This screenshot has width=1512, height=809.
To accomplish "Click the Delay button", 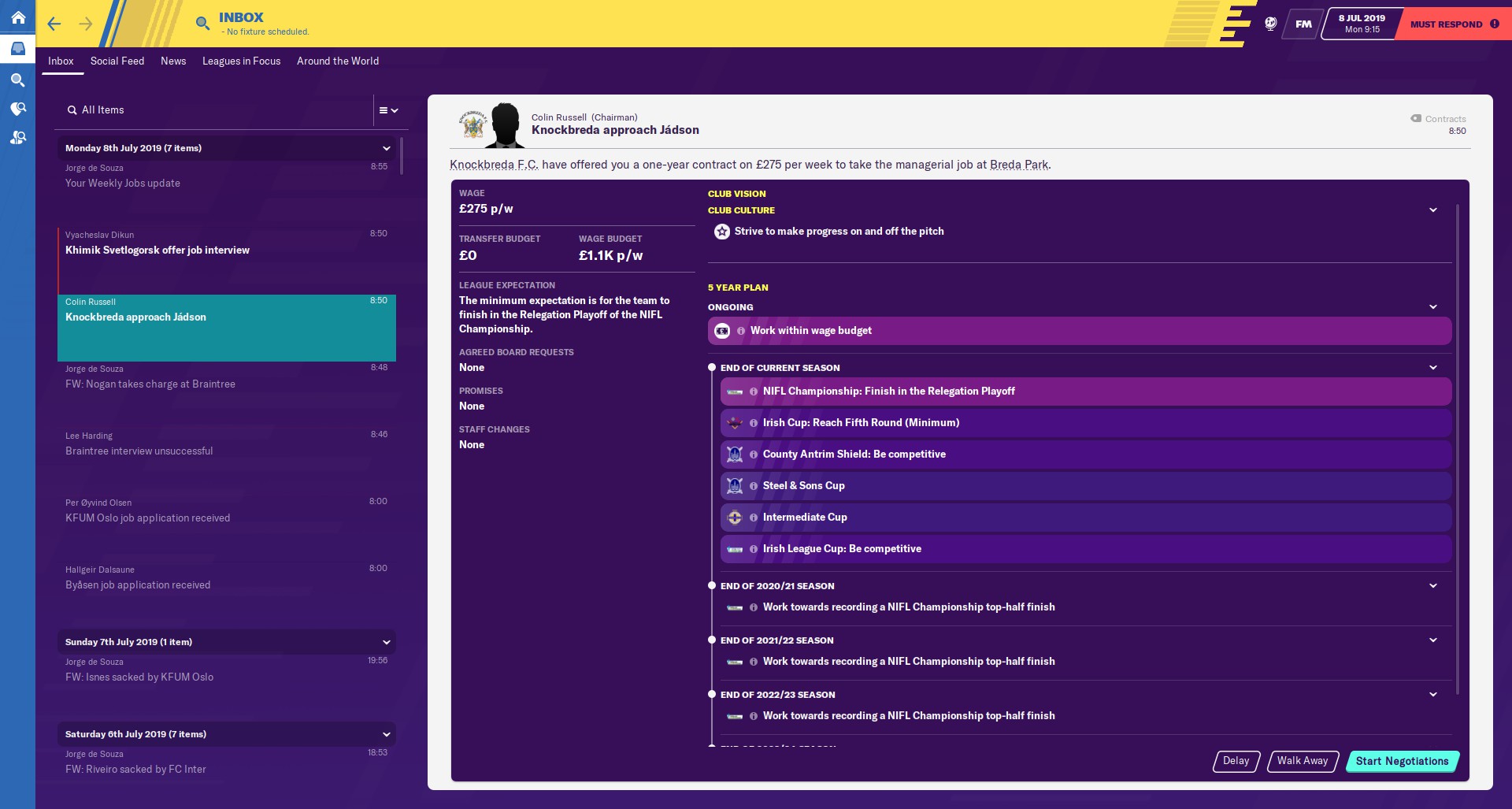I will coord(1236,761).
